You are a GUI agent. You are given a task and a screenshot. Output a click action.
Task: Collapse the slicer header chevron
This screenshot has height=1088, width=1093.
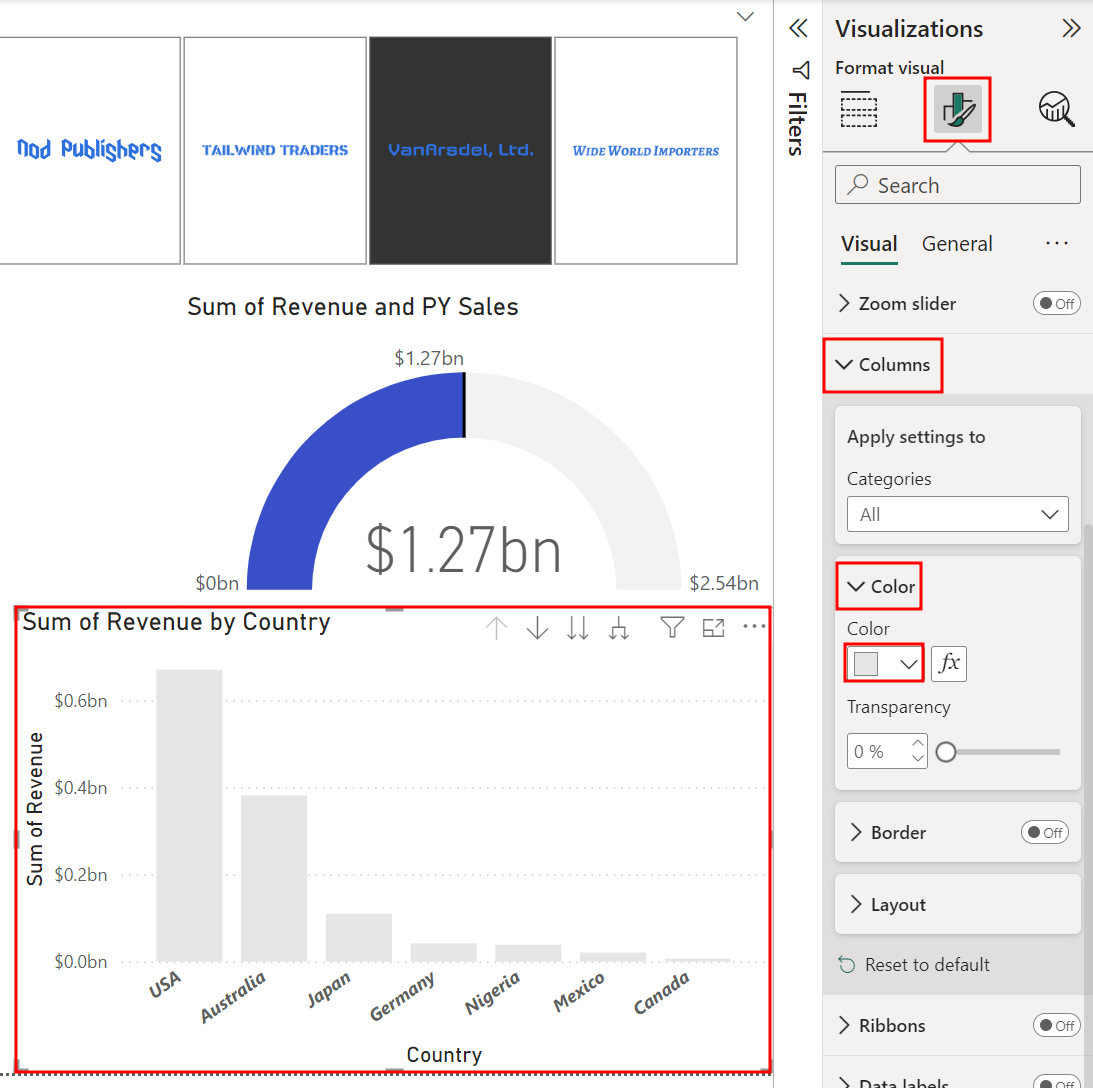(x=744, y=17)
